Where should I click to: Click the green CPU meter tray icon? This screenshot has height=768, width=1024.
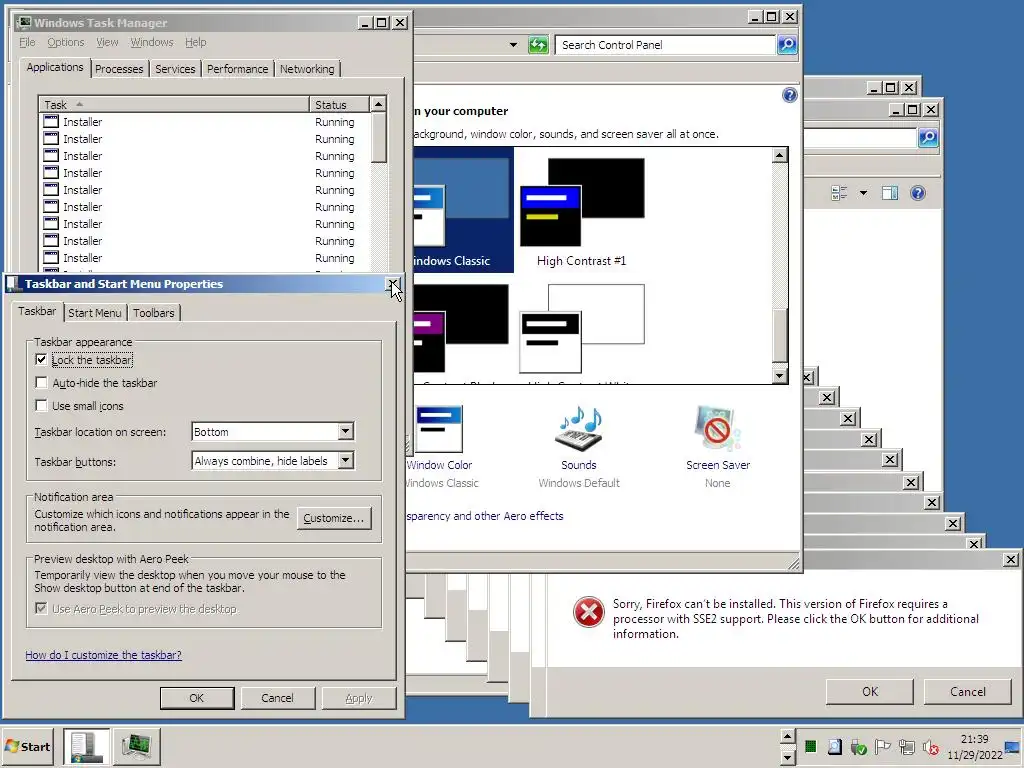[x=810, y=746]
